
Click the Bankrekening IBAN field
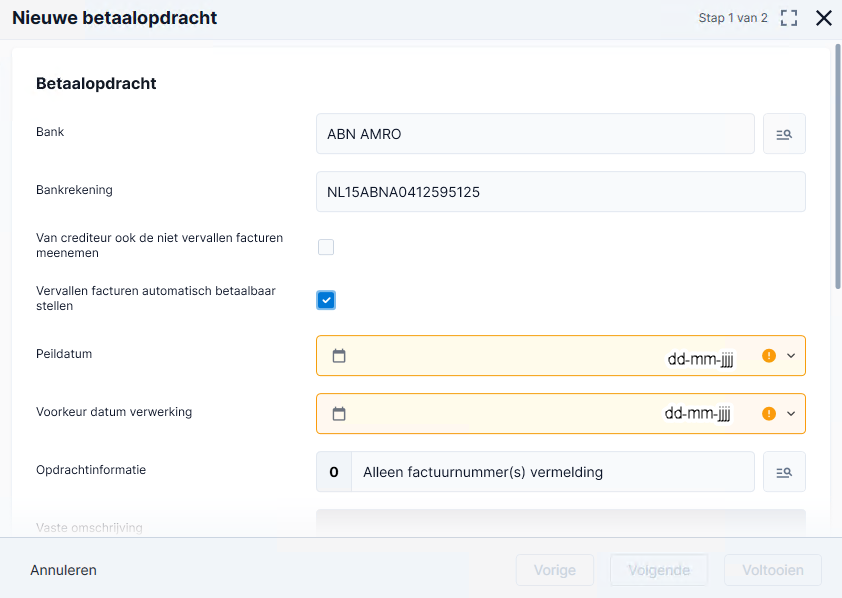[561, 192]
